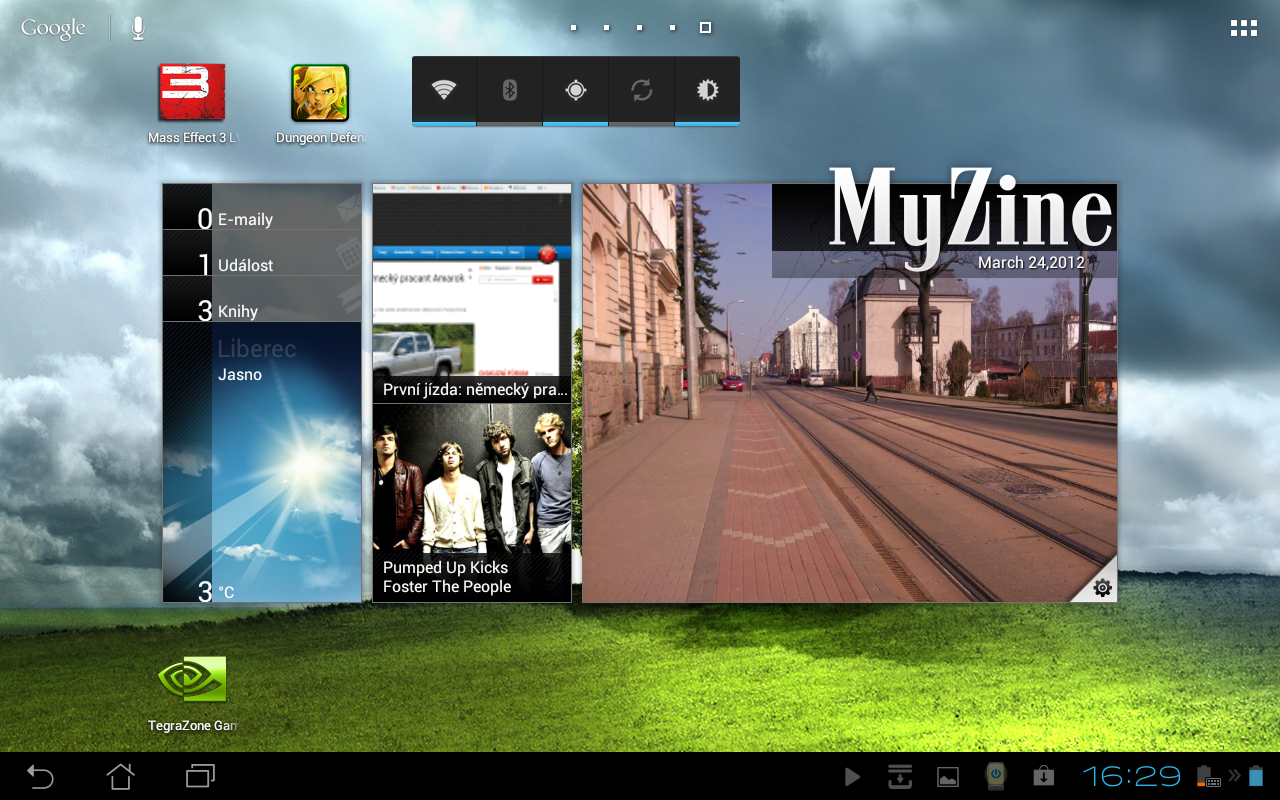Disable Wi-Fi using the quick toggle
The height and width of the screenshot is (800, 1280).
tap(443, 90)
